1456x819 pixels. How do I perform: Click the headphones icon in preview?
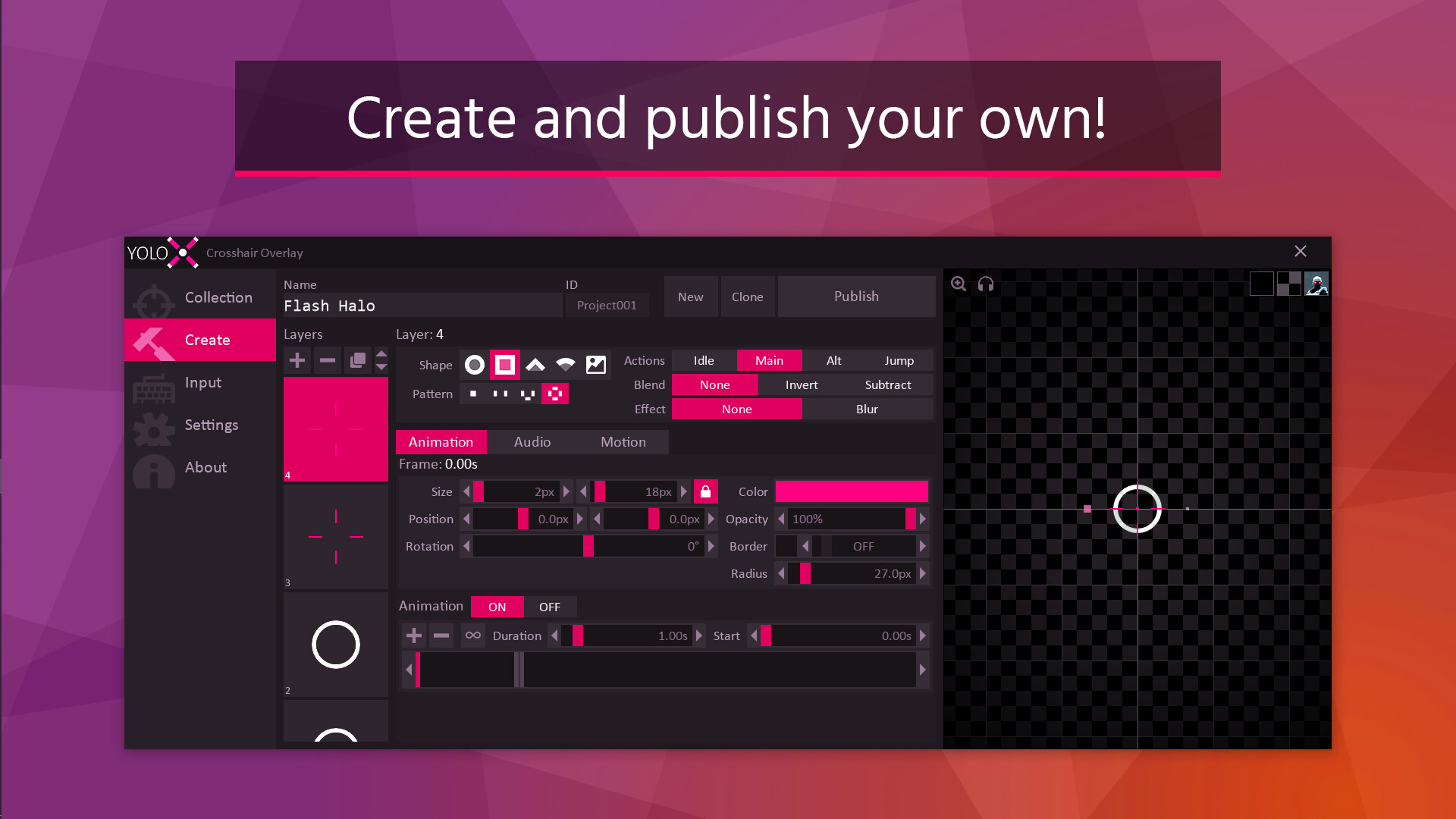[x=986, y=284]
